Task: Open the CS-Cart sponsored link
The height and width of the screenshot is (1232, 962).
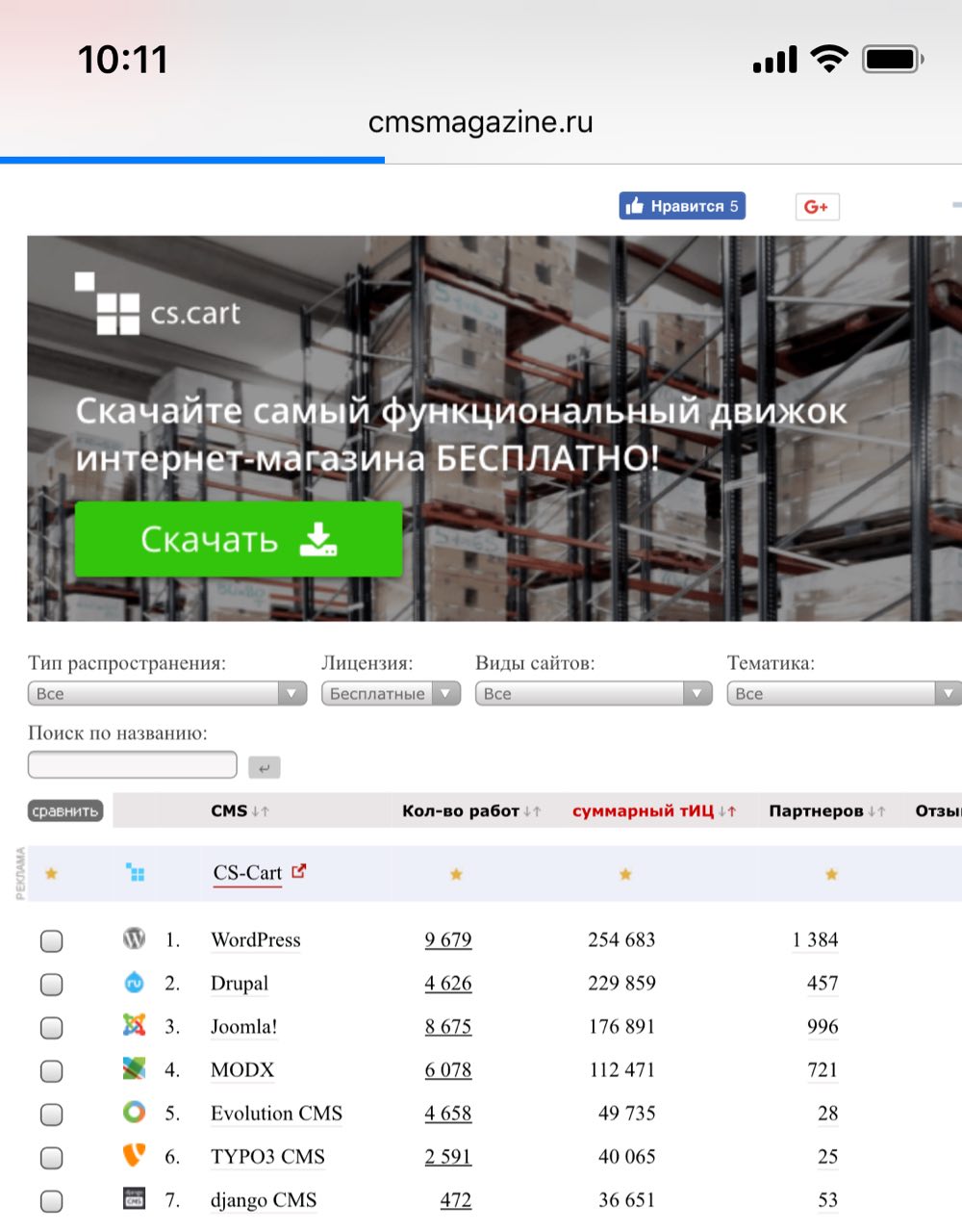Action: point(247,873)
